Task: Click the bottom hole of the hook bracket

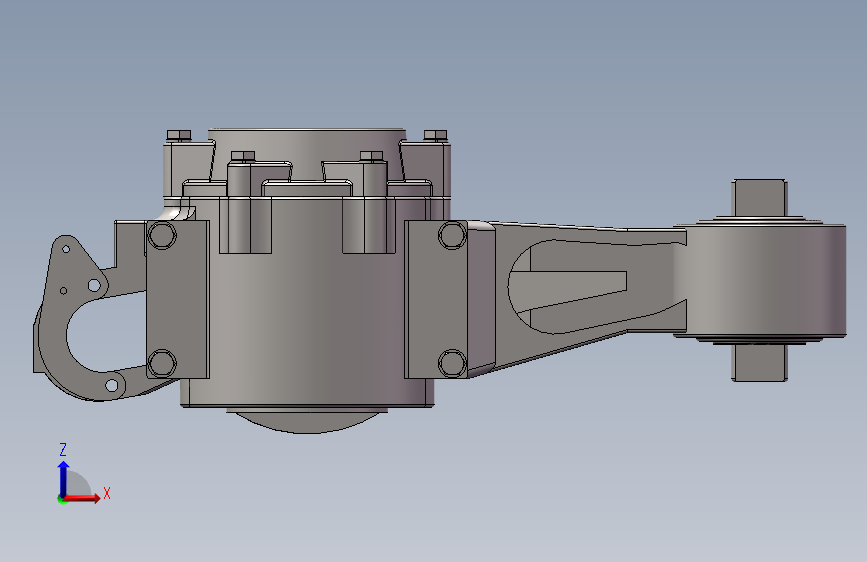Action: click(x=112, y=385)
